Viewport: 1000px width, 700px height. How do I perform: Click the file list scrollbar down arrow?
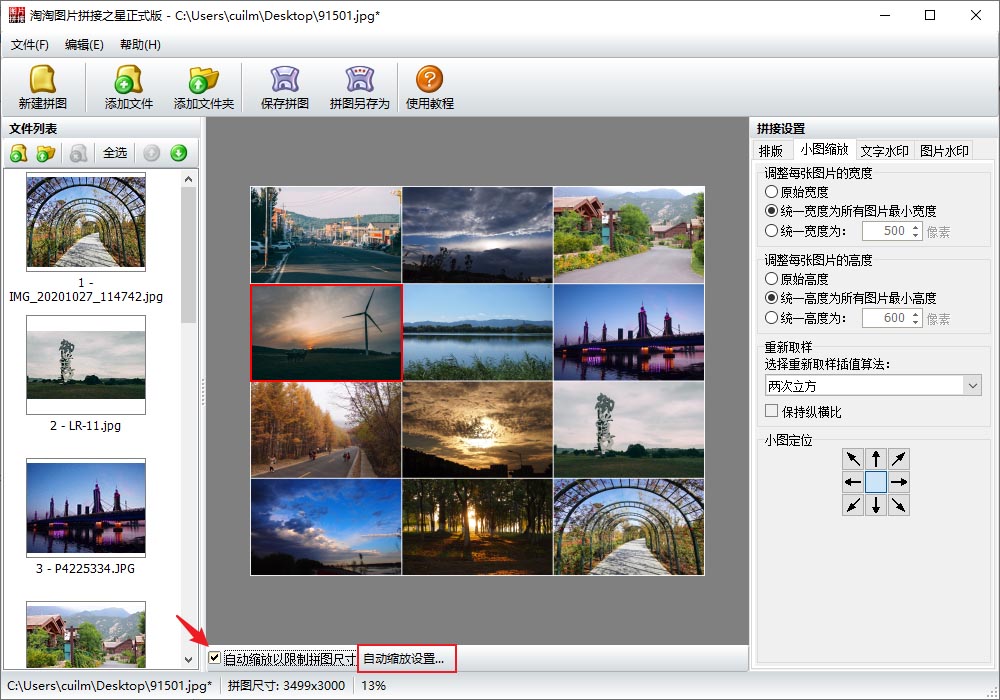pos(188,660)
